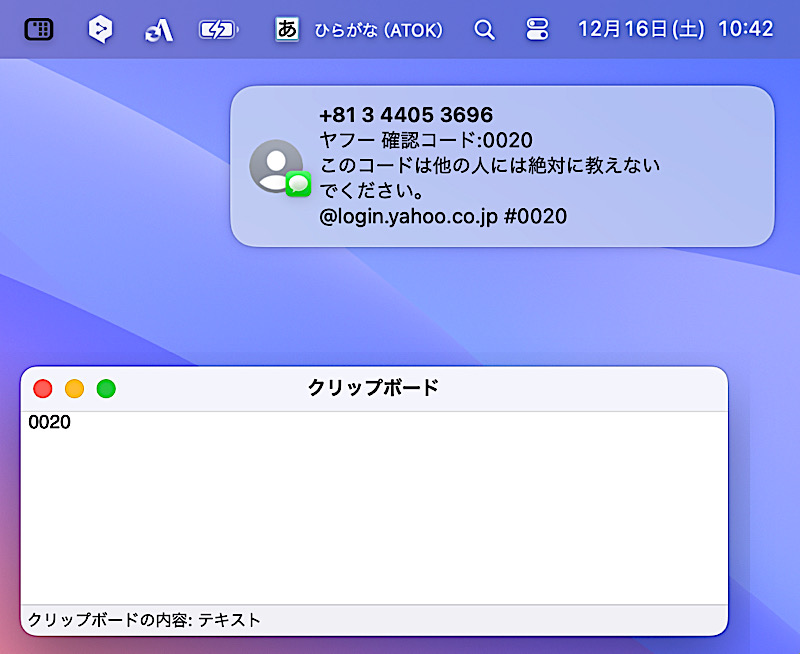The width and height of the screenshot is (800, 654).
Task: Open the ATOK input method icon
Action: [x=286, y=30]
